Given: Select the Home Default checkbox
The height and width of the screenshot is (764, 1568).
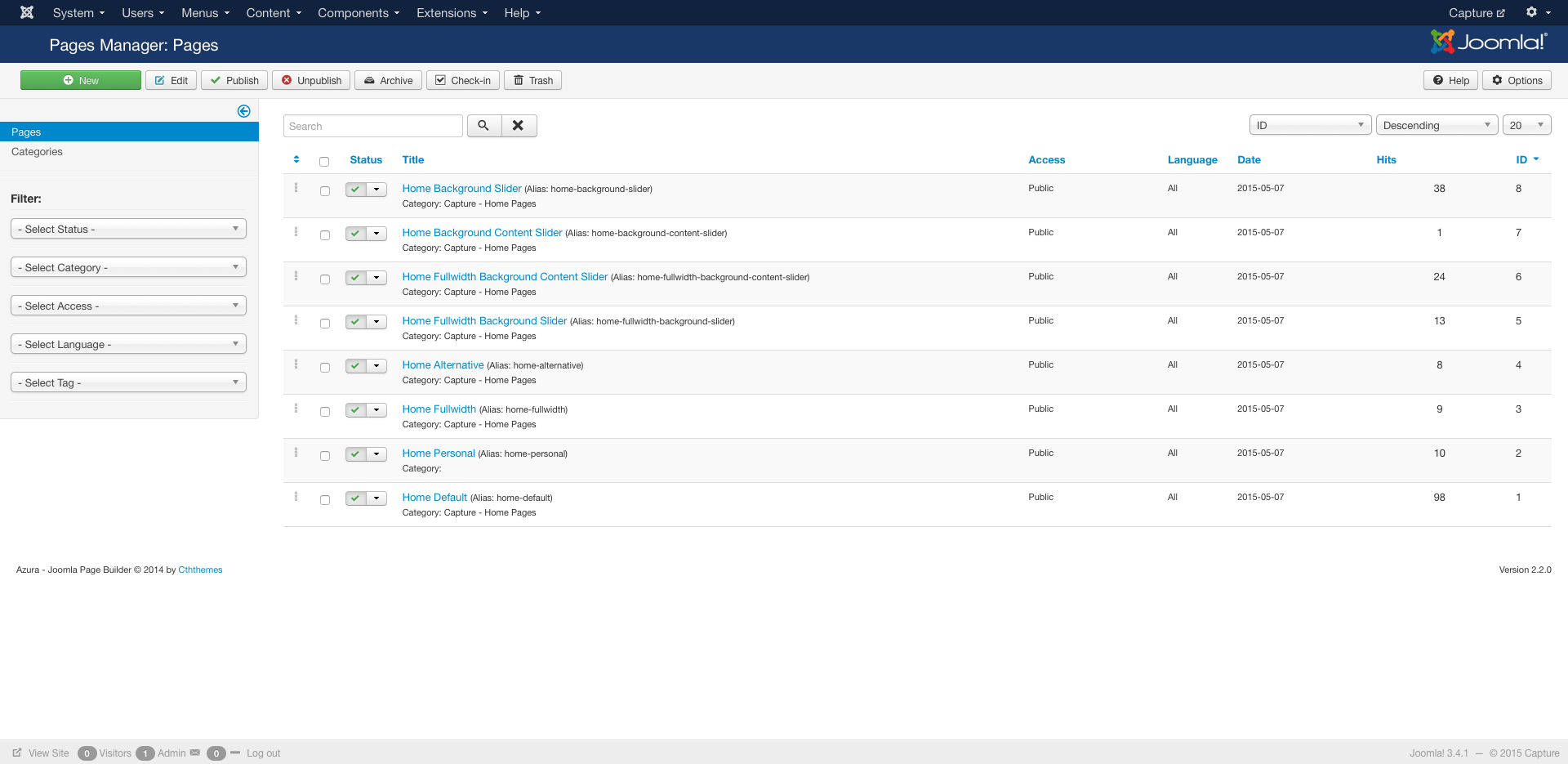Looking at the screenshot, I should click(x=324, y=500).
